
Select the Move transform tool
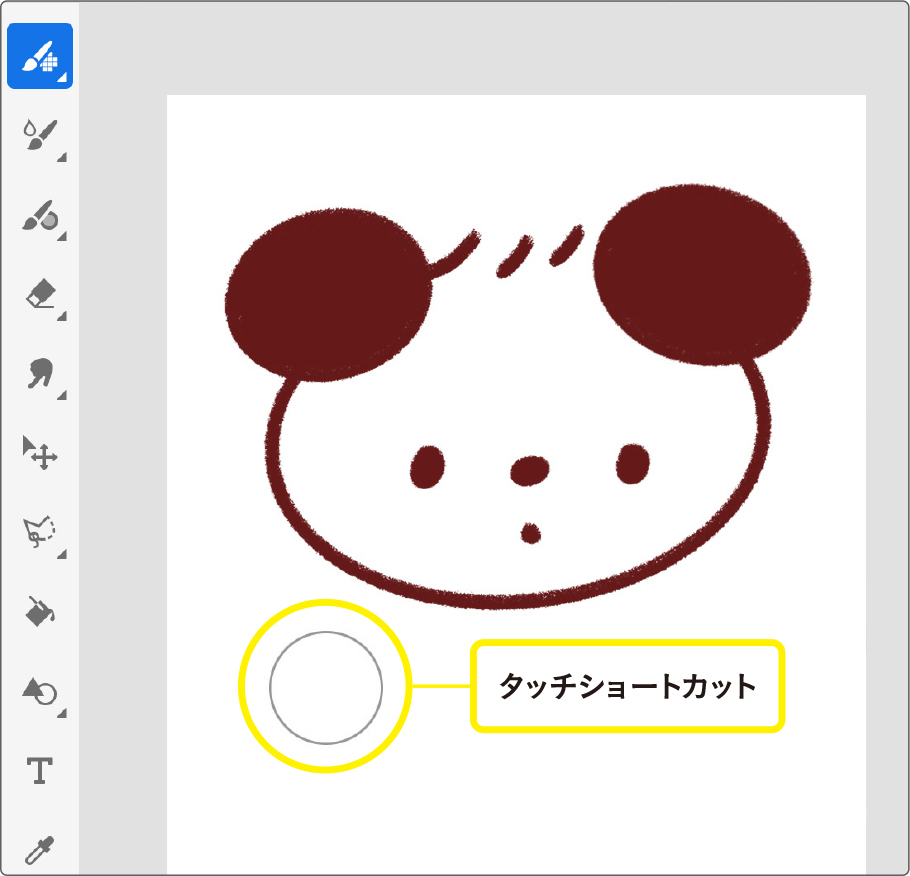coord(39,453)
